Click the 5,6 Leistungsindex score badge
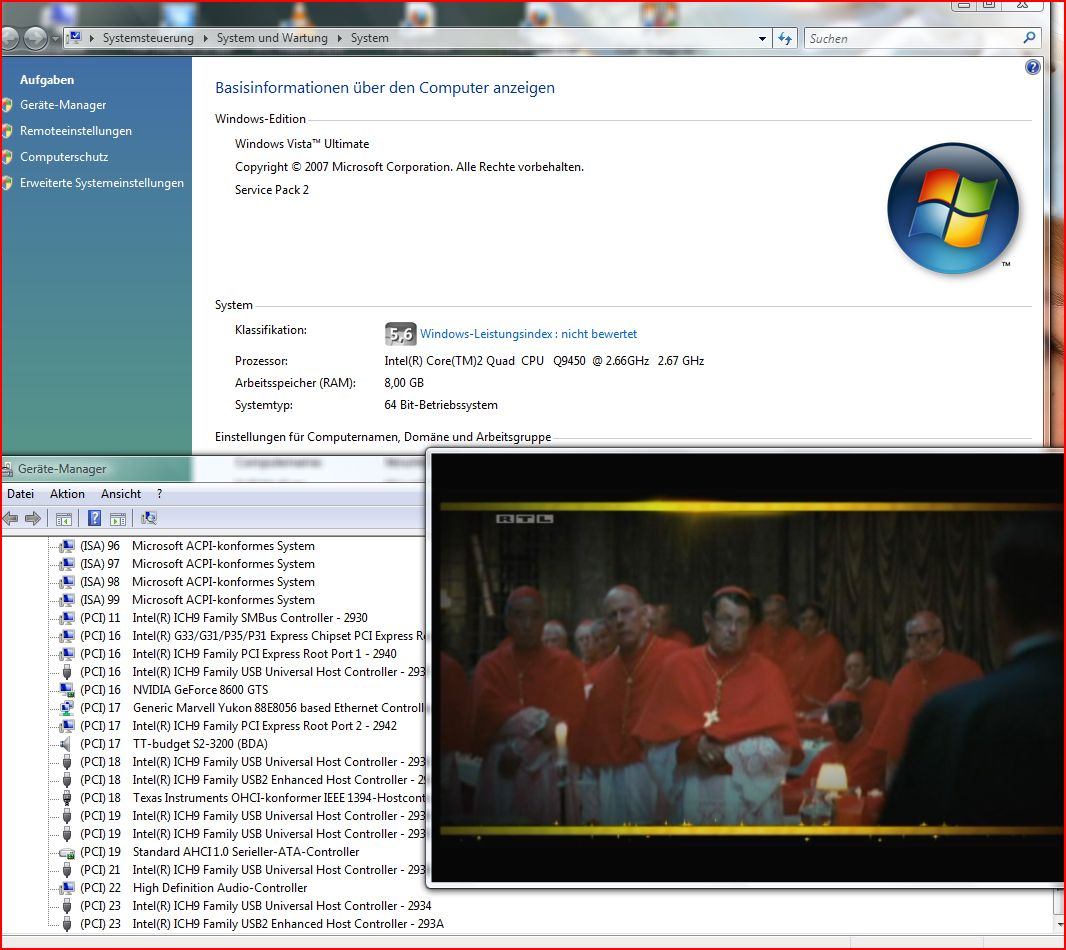1066x950 pixels. tap(400, 333)
